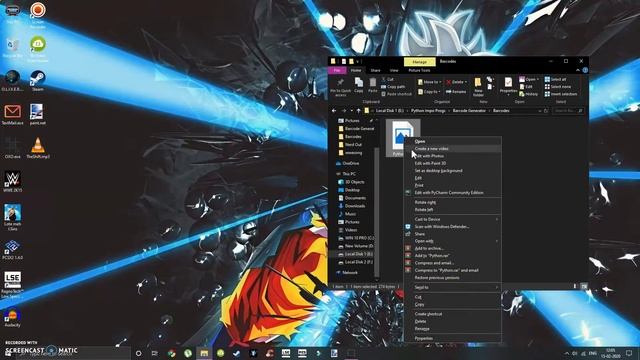
Task: Select Music in navigation pane
Action: [347, 214]
